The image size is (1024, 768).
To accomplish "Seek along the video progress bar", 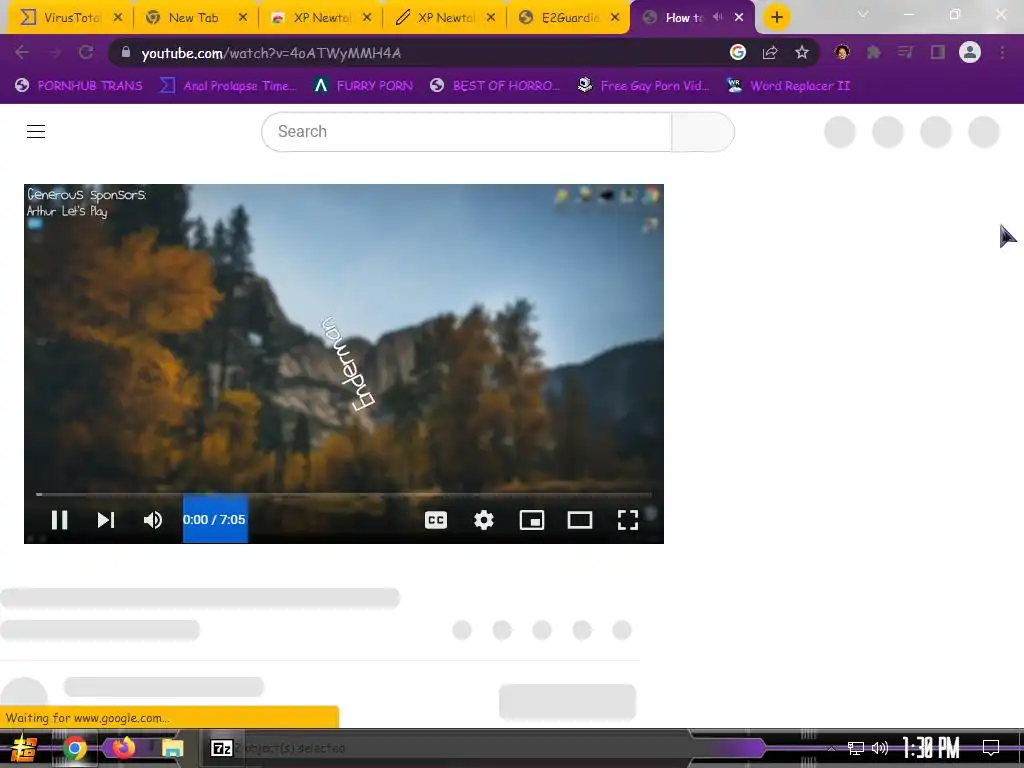I will click(344, 494).
